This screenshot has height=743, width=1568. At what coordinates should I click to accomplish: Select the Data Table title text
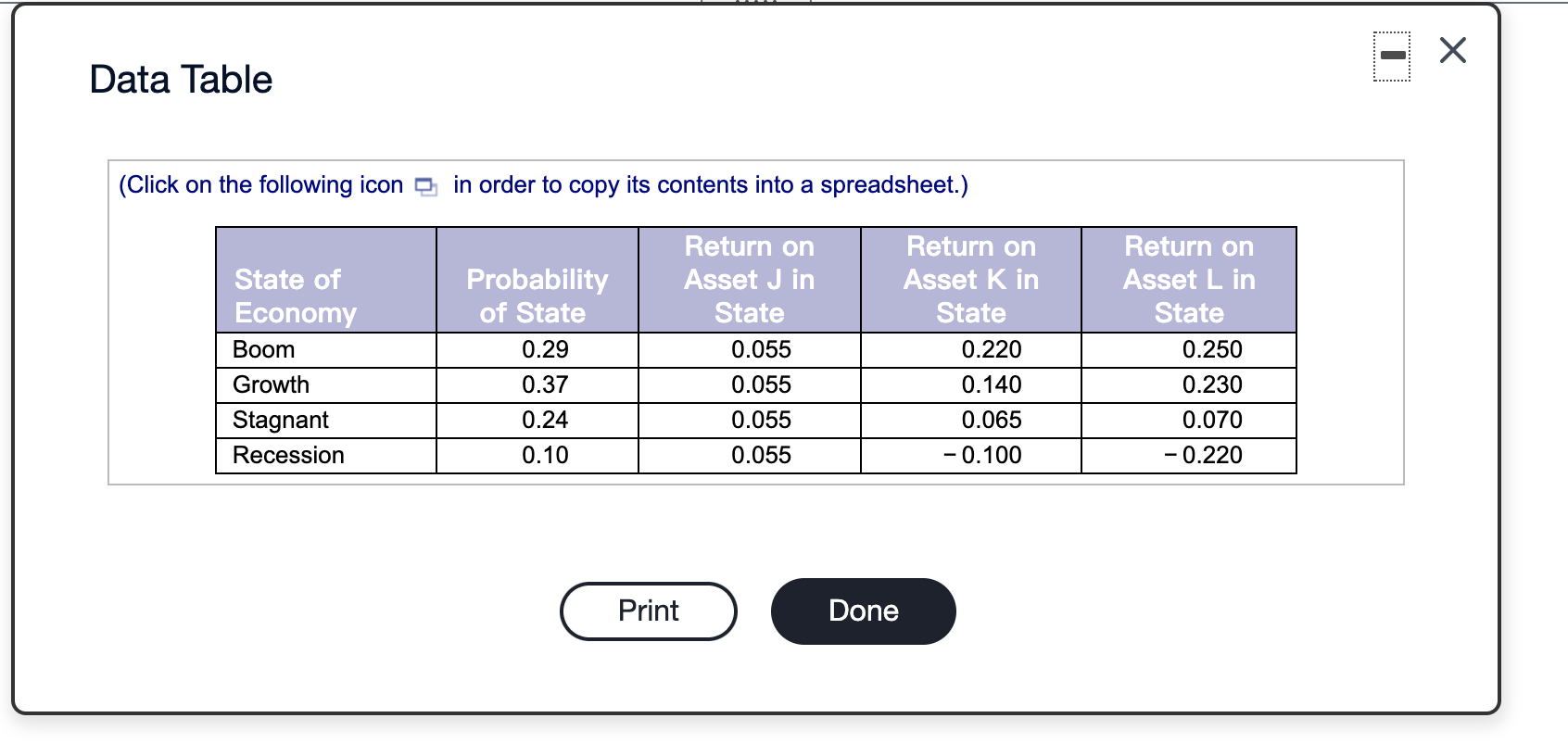[180, 79]
